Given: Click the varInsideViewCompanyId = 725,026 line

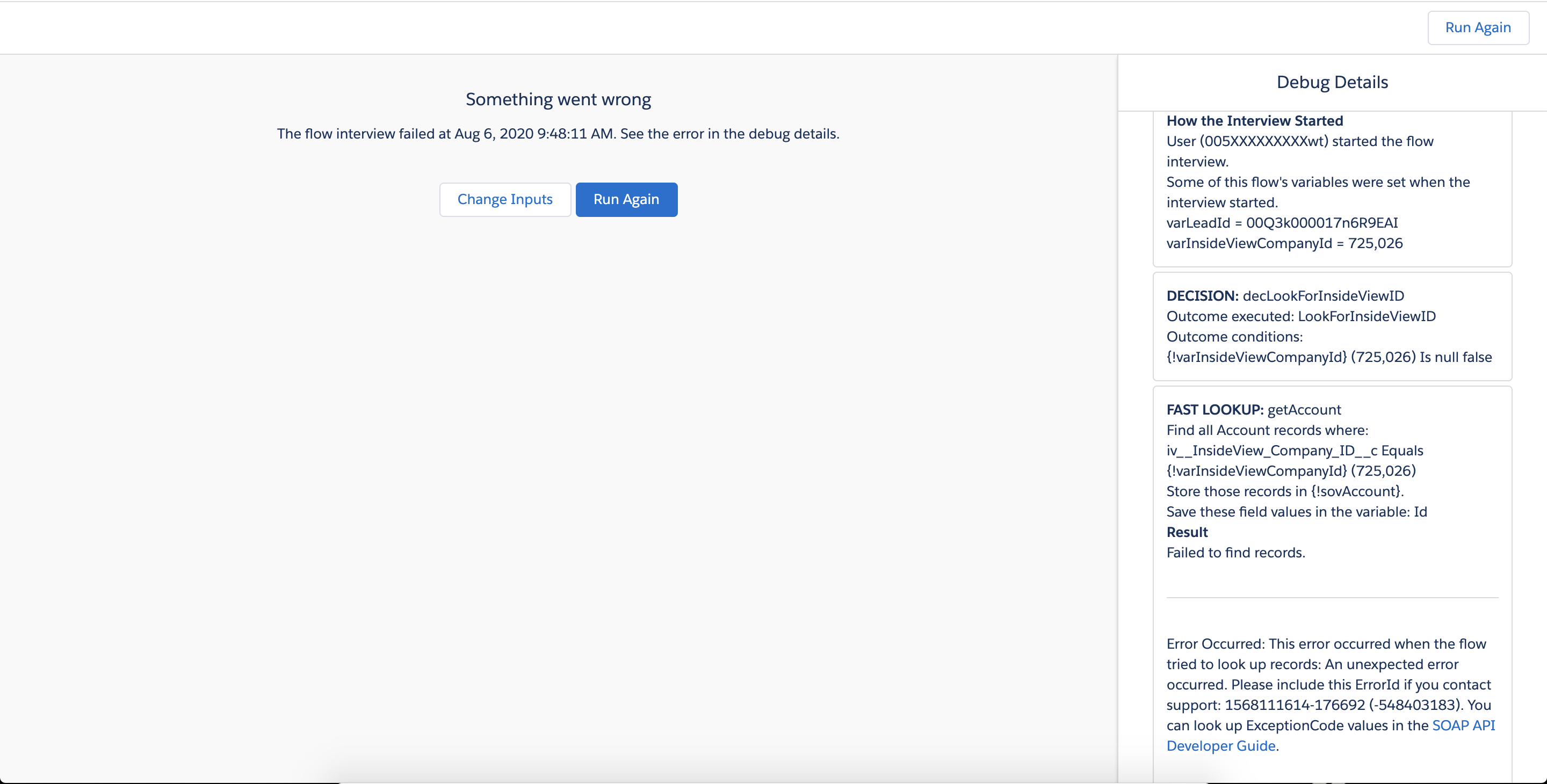Looking at the screenshot, I should 1284,243.
